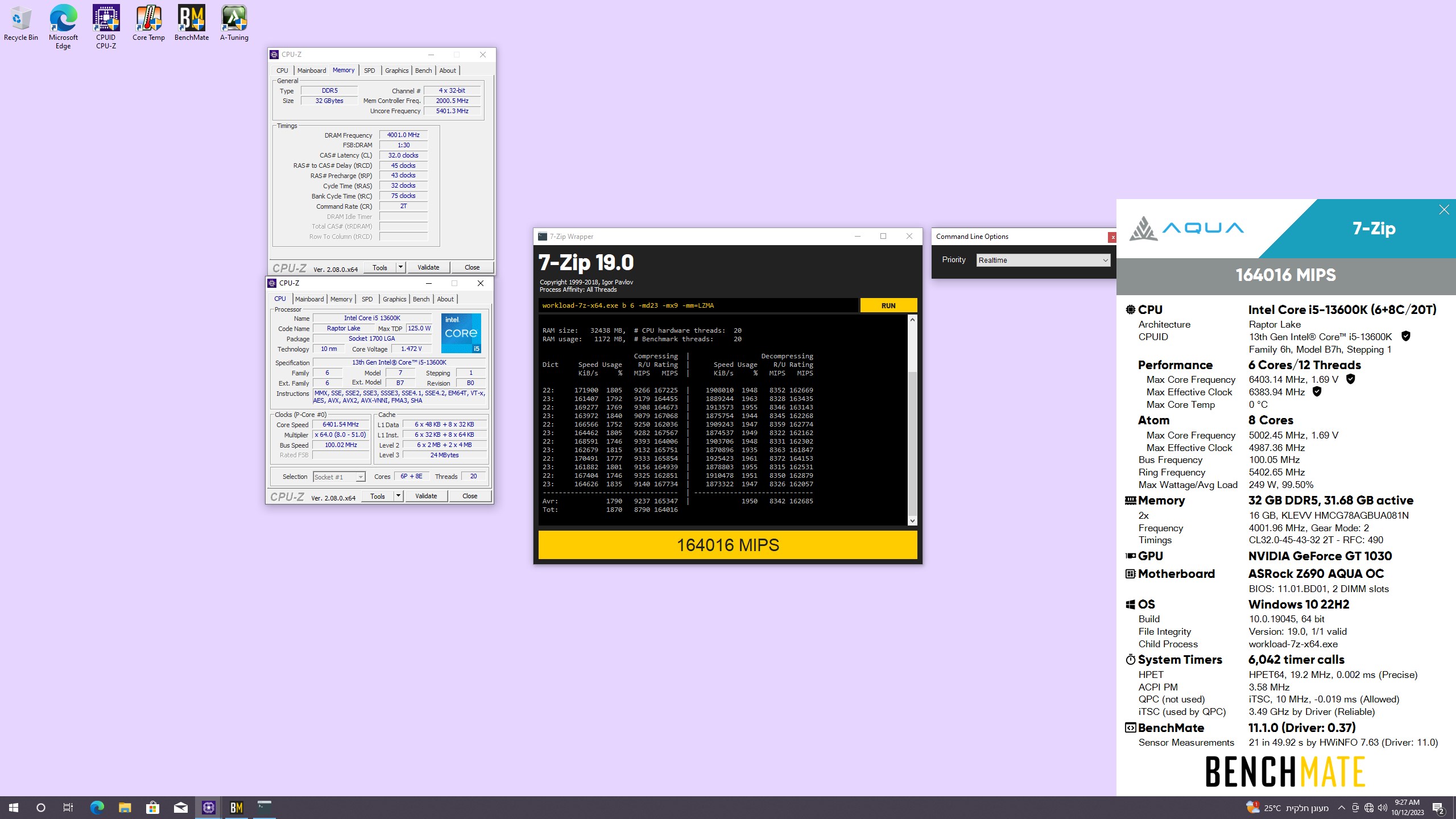1456x819 pixels.
Task: Show hidden tray icons chevron
Action: click(1342, 808)
